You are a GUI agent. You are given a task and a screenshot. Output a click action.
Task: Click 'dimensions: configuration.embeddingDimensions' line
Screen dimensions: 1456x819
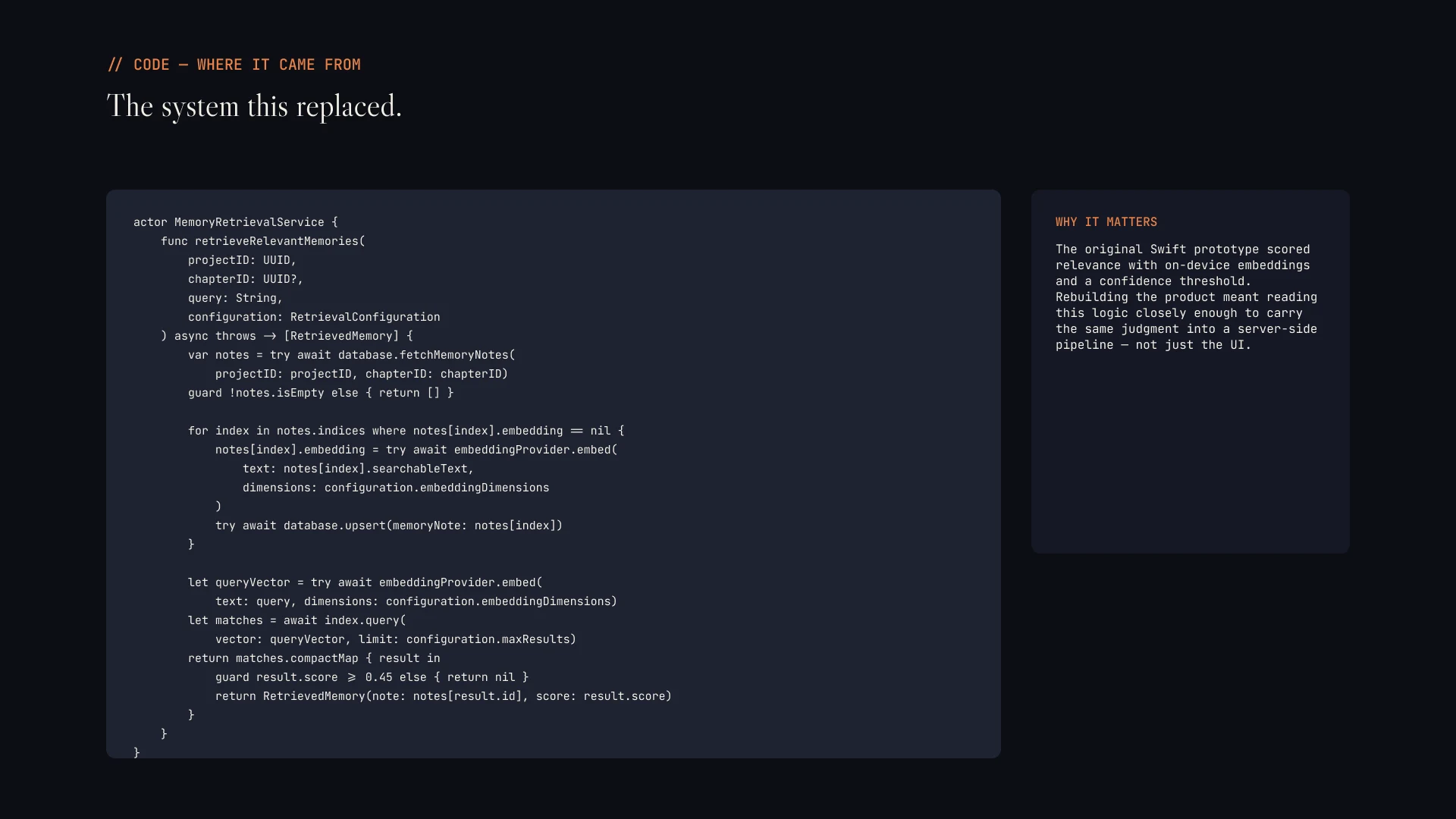(396, 488)
